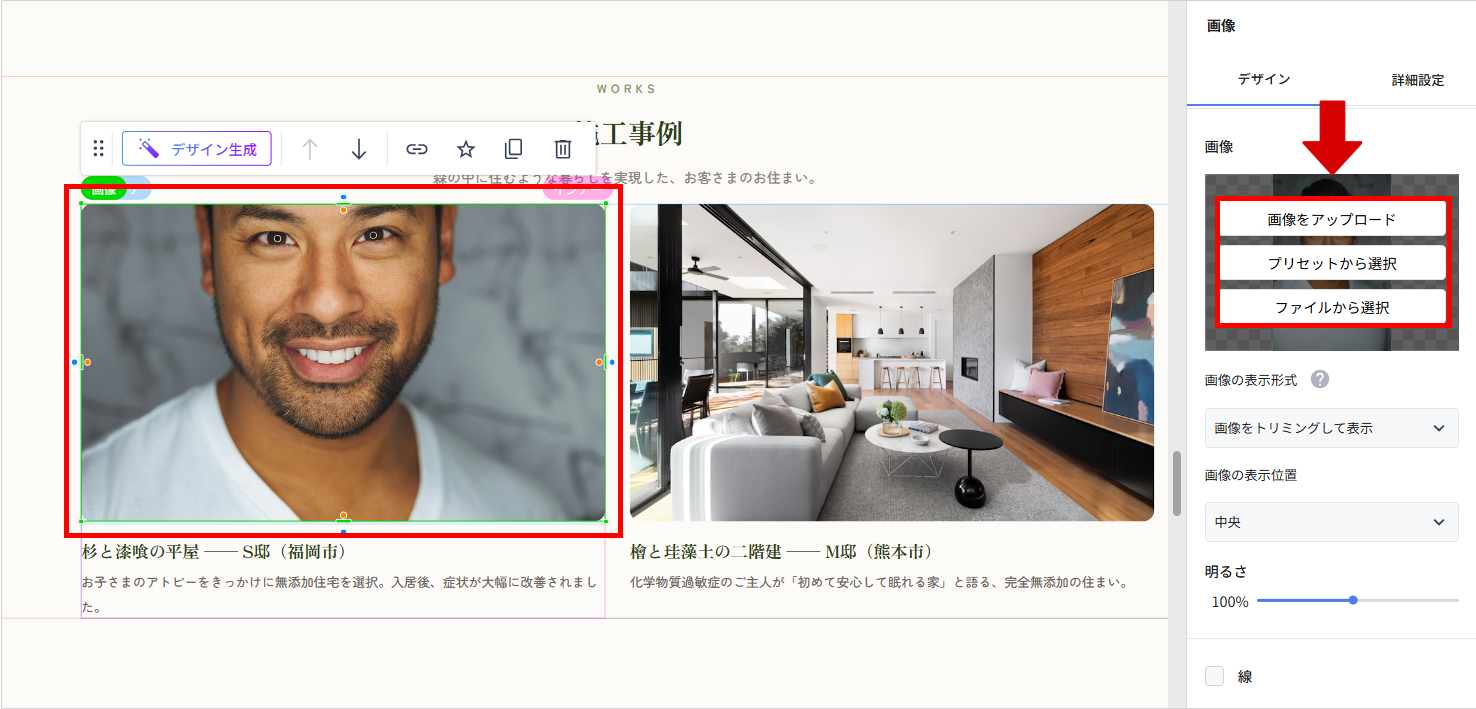The width and height of the screenshot is (1476, 709).
Task: Switch to the 詳細設定 tab
Action: pos(1417,80)
